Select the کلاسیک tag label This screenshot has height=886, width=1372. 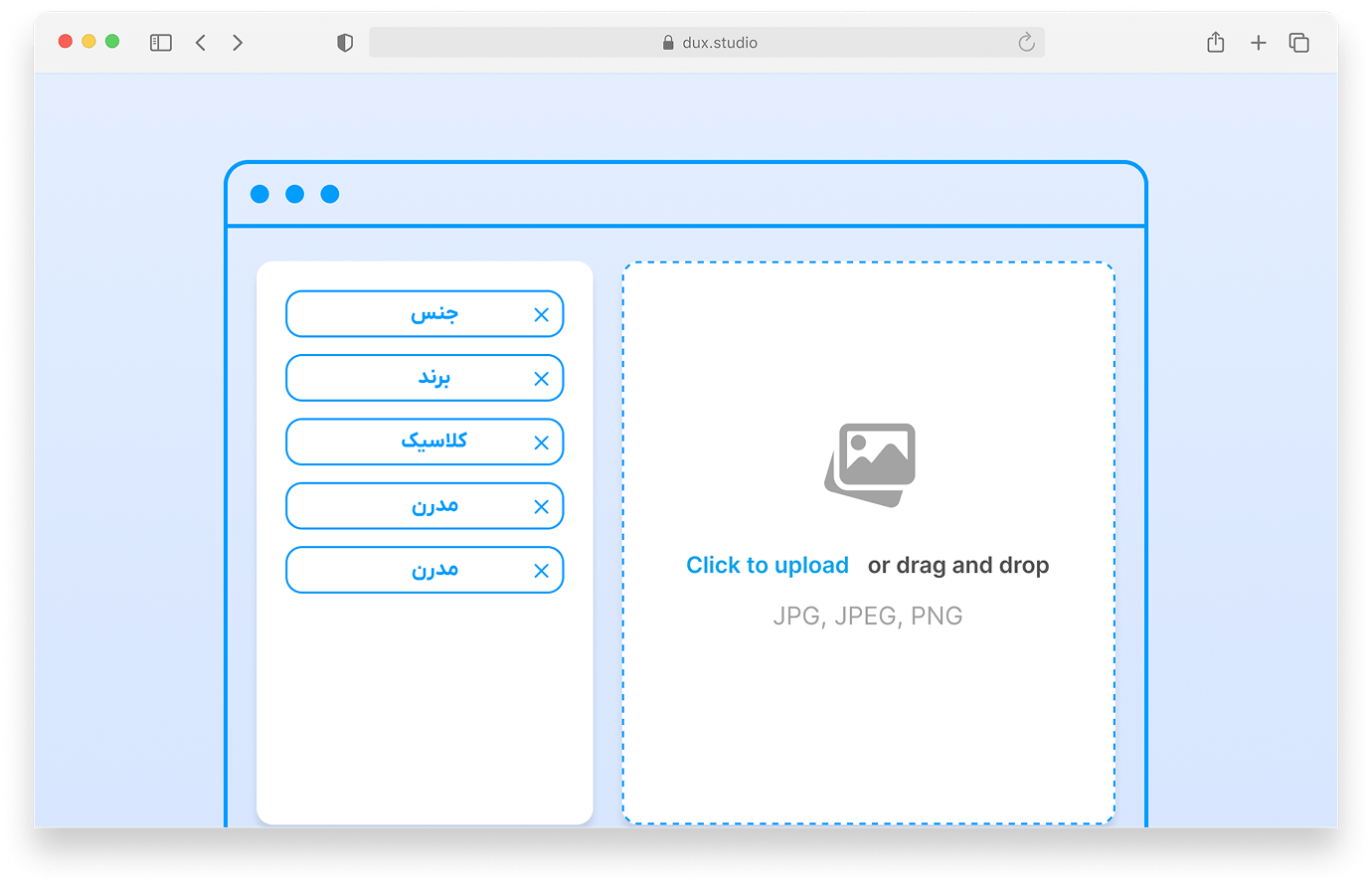pyautogui.click(x=434, y=442)
